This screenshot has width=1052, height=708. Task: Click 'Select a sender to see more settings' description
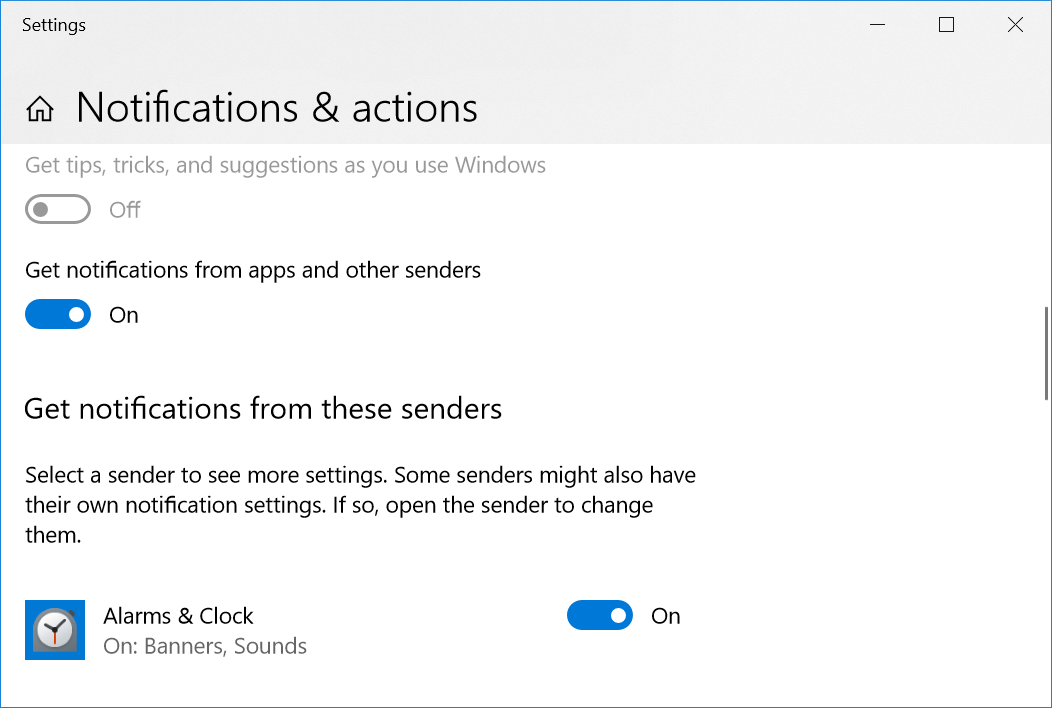click(360, 505)
